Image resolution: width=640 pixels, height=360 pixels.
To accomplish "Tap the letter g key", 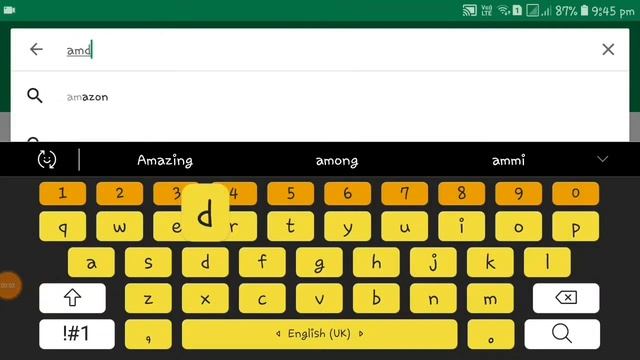I will point(319,262).
